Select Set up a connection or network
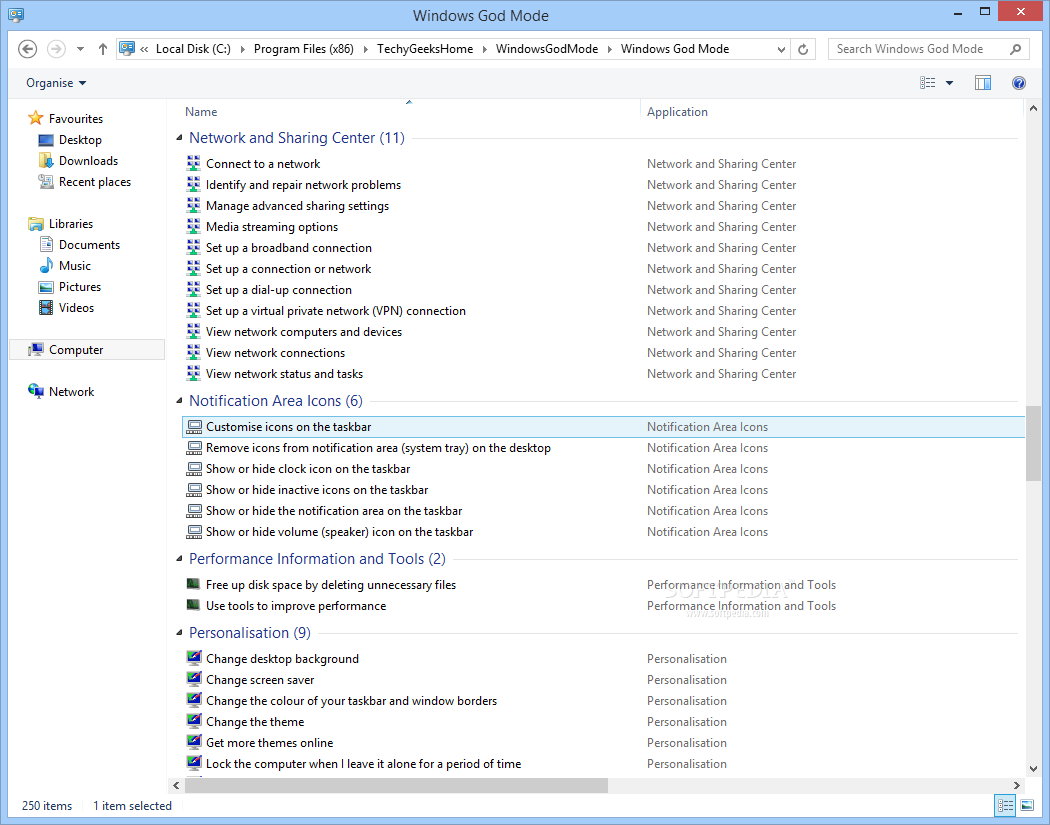Screen dimensions: 1050x825 [289, 269]
